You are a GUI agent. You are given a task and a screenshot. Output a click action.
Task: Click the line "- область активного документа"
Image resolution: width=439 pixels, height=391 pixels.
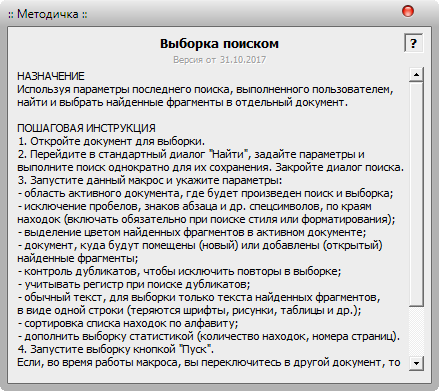click(x=205, y=193)
